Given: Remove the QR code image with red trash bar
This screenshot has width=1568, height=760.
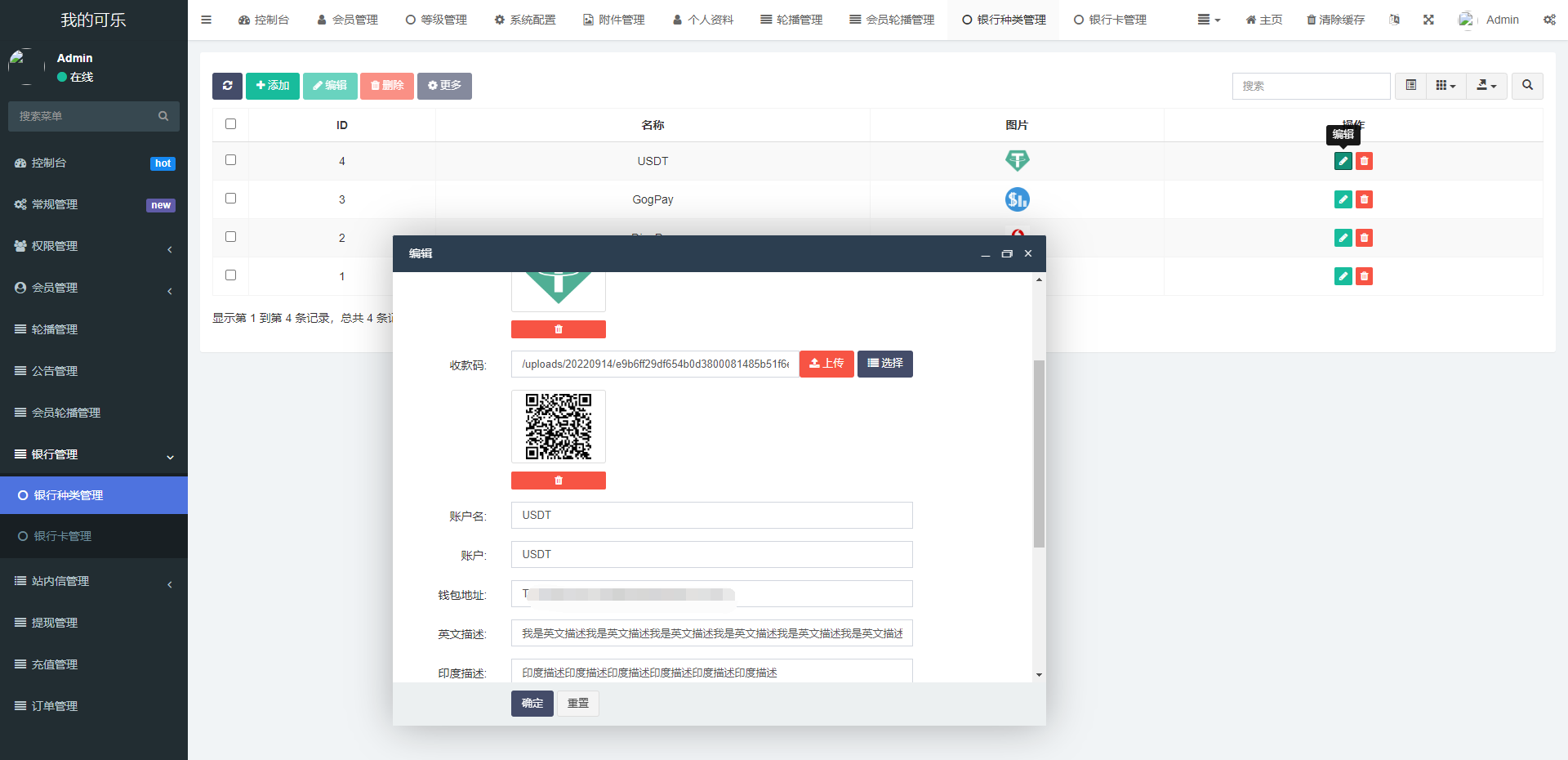Looking at the screenshot, I should point(558,481).
